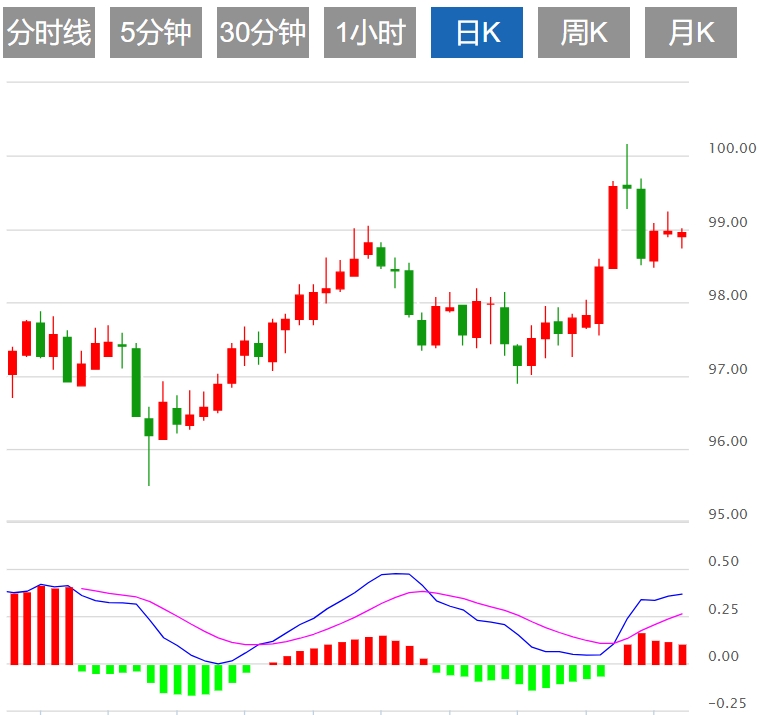This screenshot has height=715, width=759.
Task: Click the 99.00 price axis label
Action: tap(728, 222)
